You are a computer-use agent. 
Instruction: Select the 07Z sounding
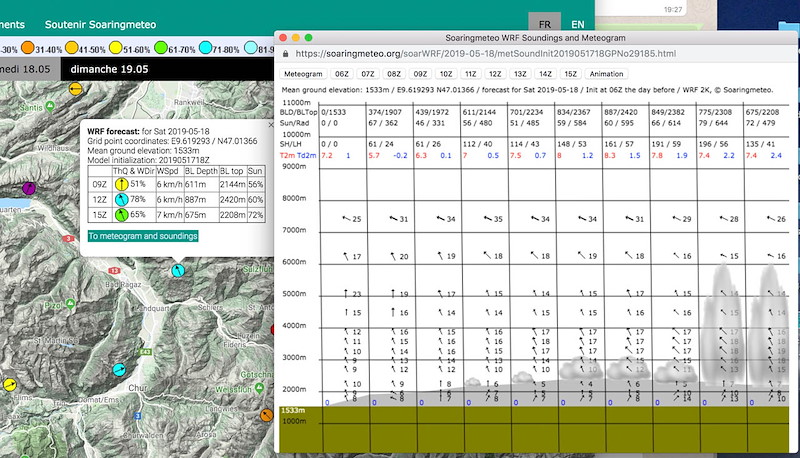point(367,74)
